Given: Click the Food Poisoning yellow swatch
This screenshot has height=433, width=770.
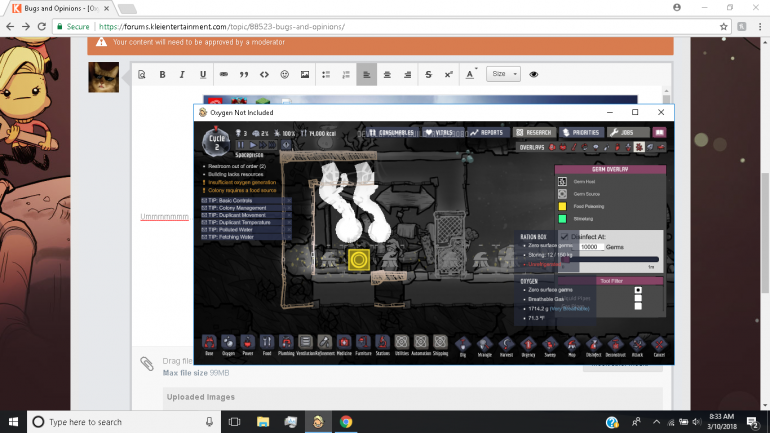Looking at the screenshot, I should [x=562, y=206].
